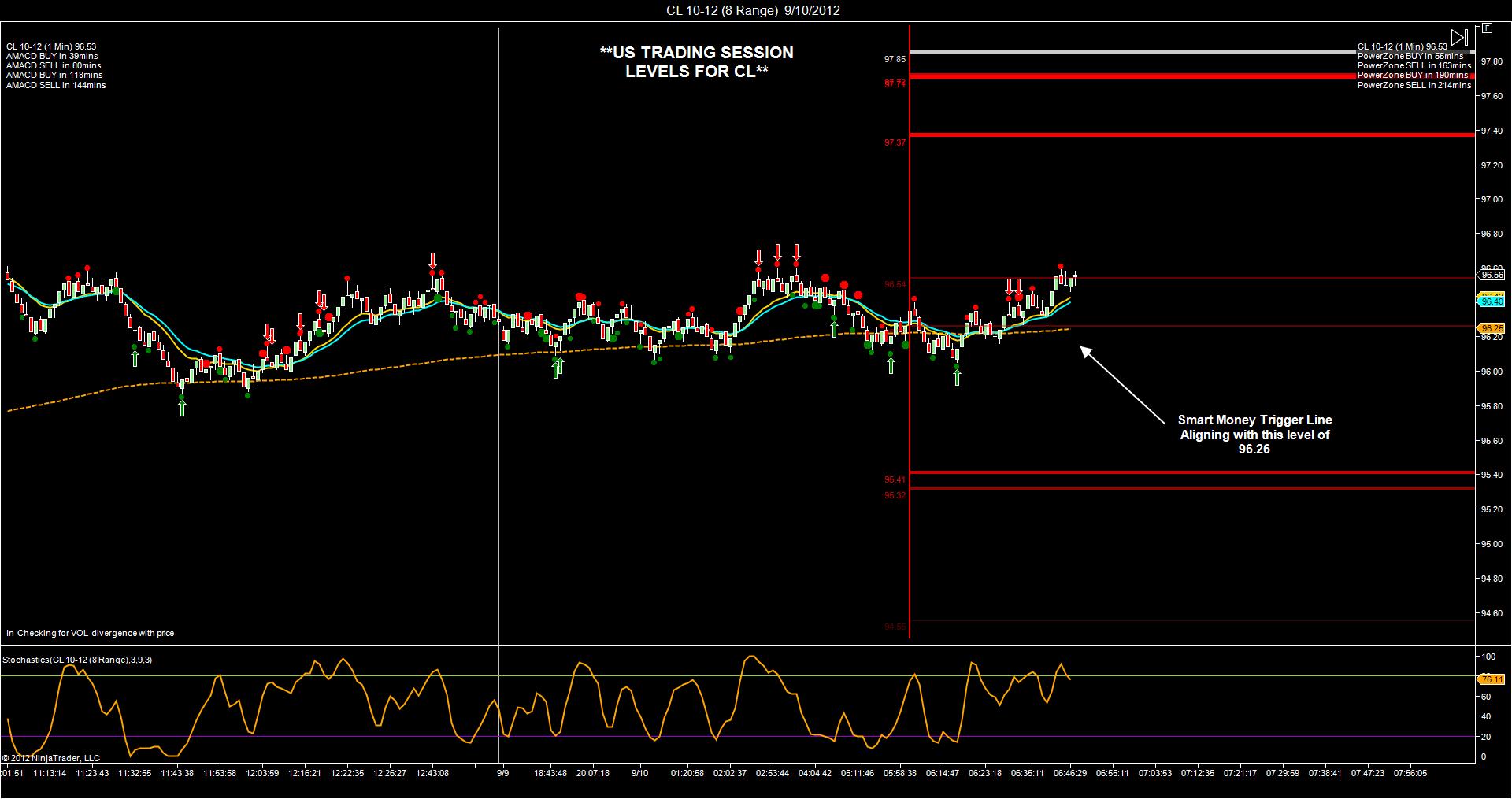
Task: Click the 'PowerZone SELL in 163mins' label
Action: point(1414,66)
